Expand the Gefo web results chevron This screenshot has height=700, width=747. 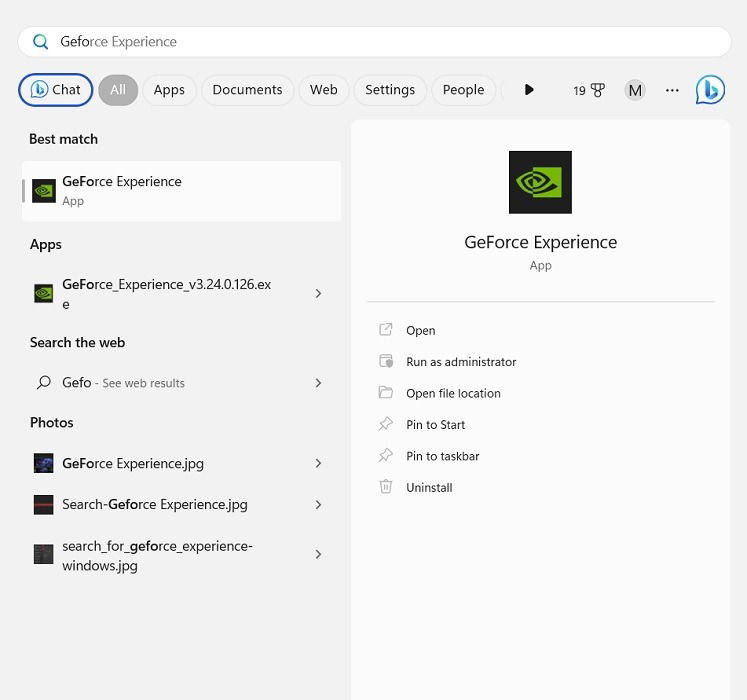tap(318, 383)
